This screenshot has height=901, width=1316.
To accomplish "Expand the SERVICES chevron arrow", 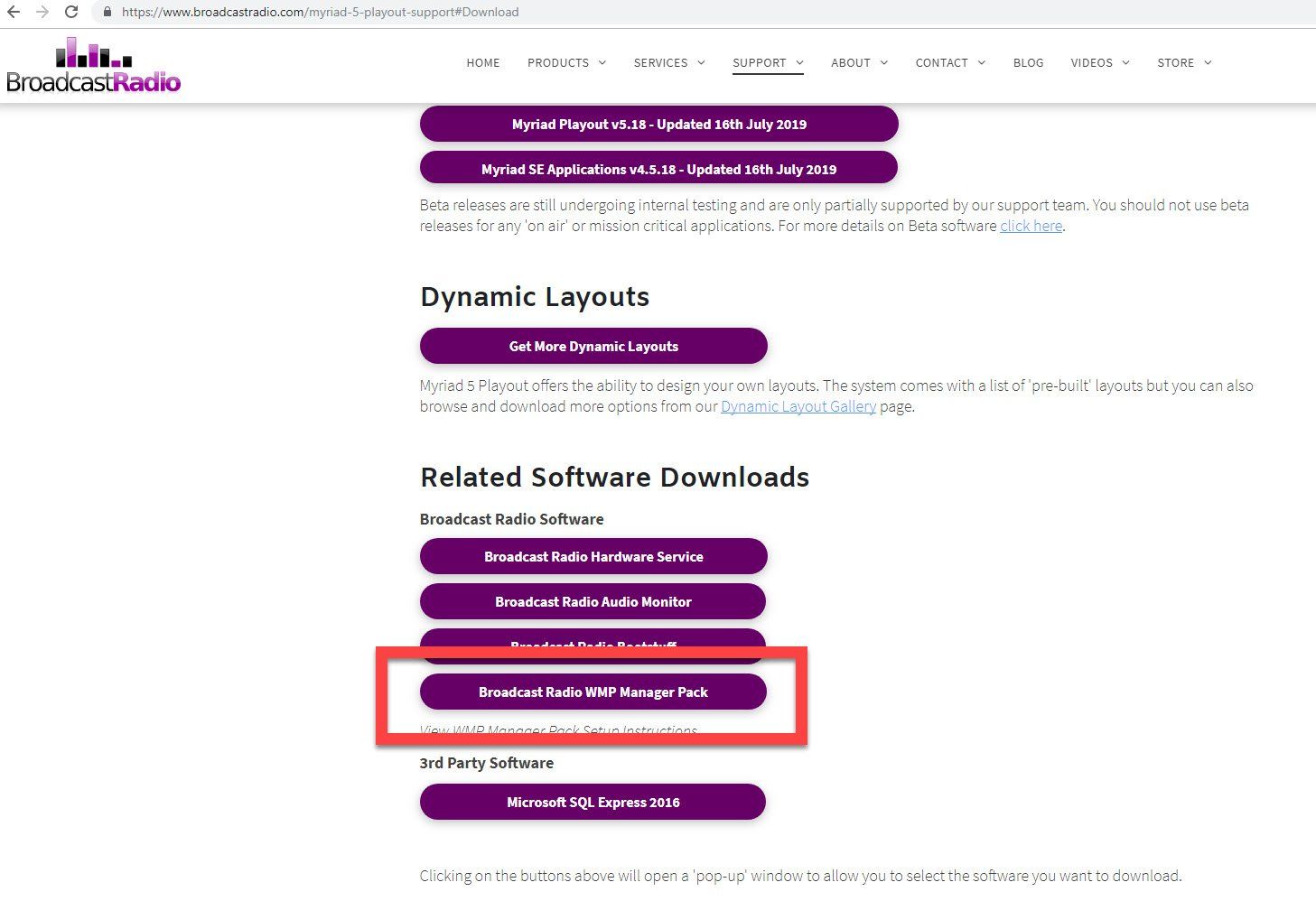I will point(701,62).
